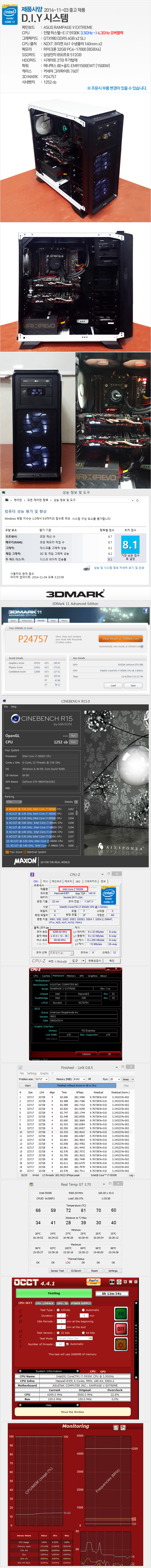151x1568 pixels.
Task: Switch to the POWER SUPPLY tab in OCCT
Action: [81, 1303]
